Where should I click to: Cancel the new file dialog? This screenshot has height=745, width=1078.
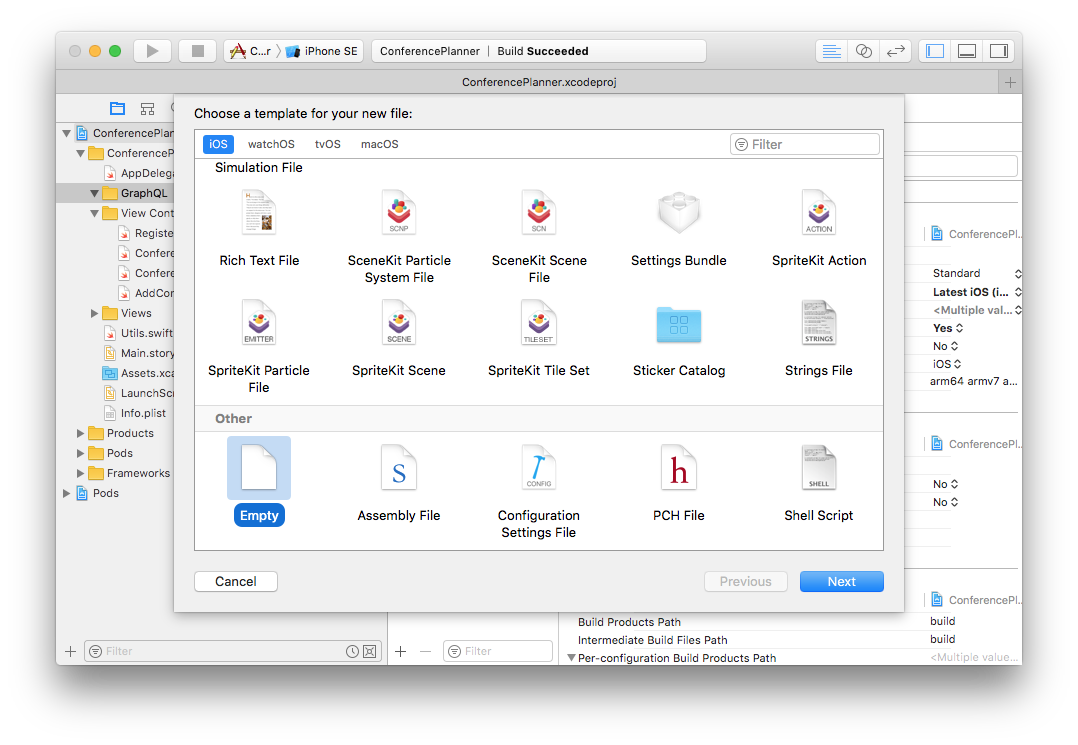pyautogui.click(x=236, y=581)
